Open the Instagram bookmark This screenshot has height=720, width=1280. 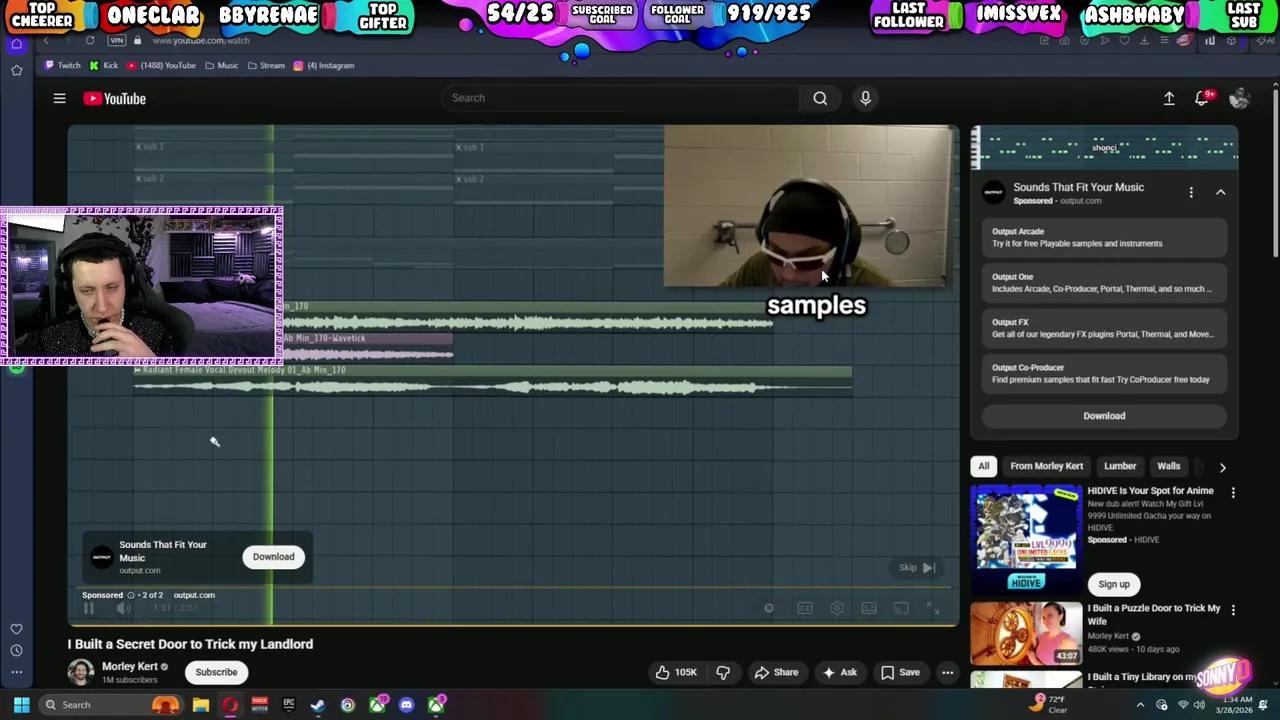tap(324, 65)
